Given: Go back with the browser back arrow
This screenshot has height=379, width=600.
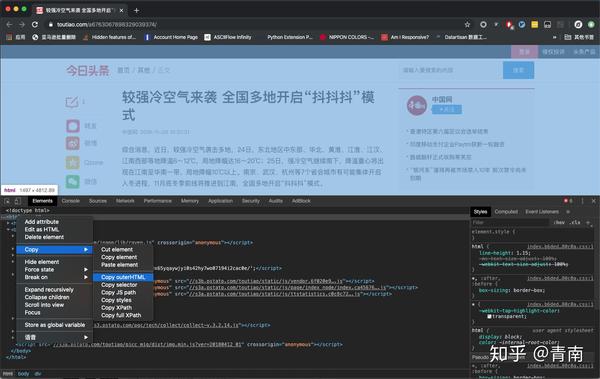Looking at the screenshot, I should pyautogui.click(x=9, y=25).
